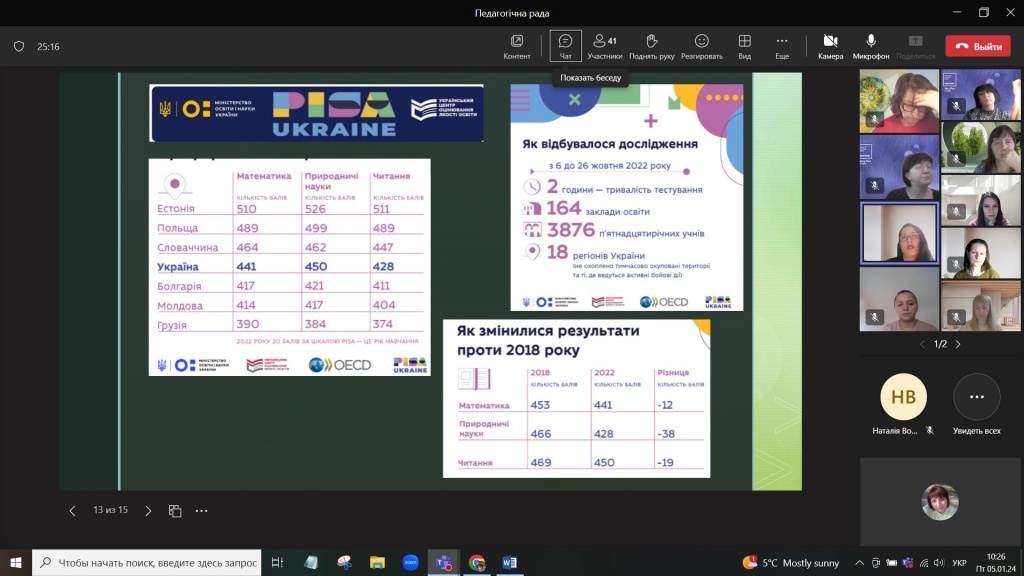The width and height of the screenshot is (1024, 576).
Task: Go to previous participant gallery page
Action: click(x=922, y=344)
